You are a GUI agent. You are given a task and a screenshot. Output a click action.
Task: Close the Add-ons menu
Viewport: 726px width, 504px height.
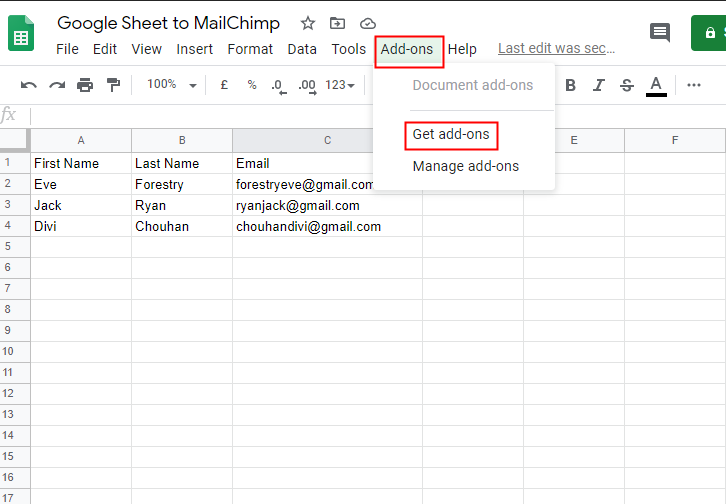[x=407, y=49]
